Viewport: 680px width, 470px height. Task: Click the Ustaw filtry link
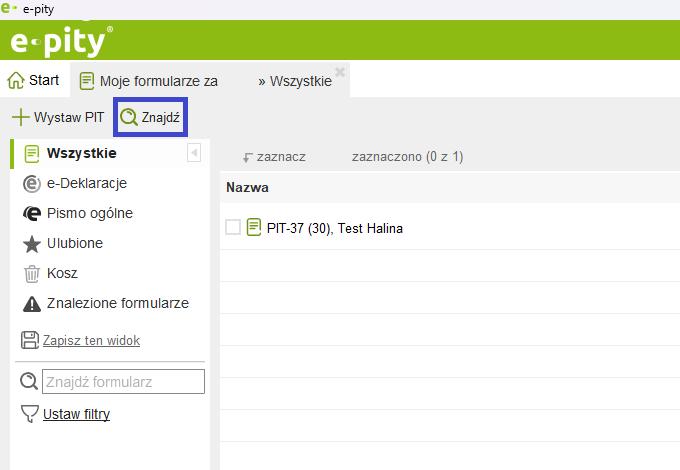76,414
